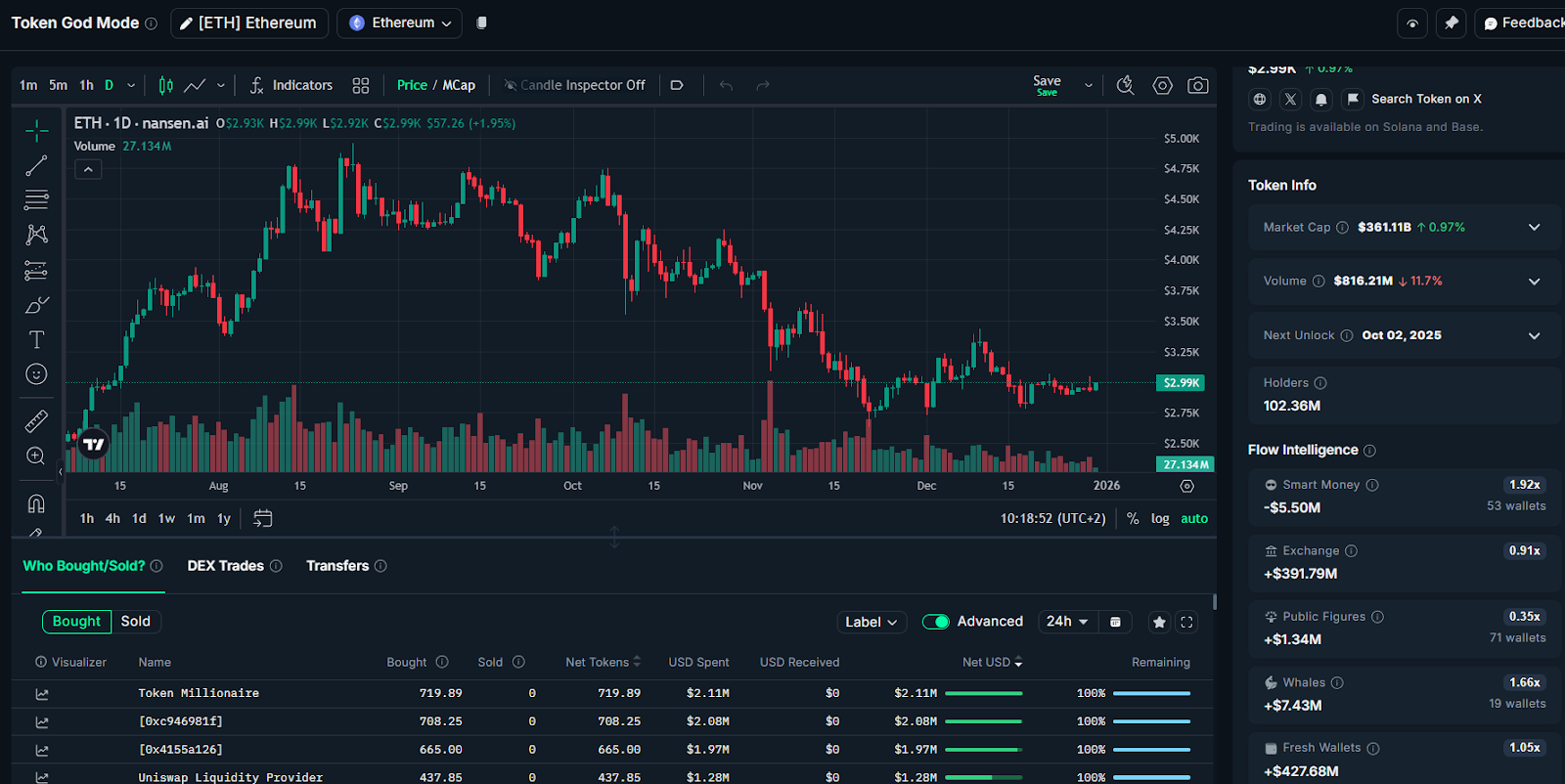This screenshot has height=784, width=1565.
Task: Click the Sold button
Action: 136,622
